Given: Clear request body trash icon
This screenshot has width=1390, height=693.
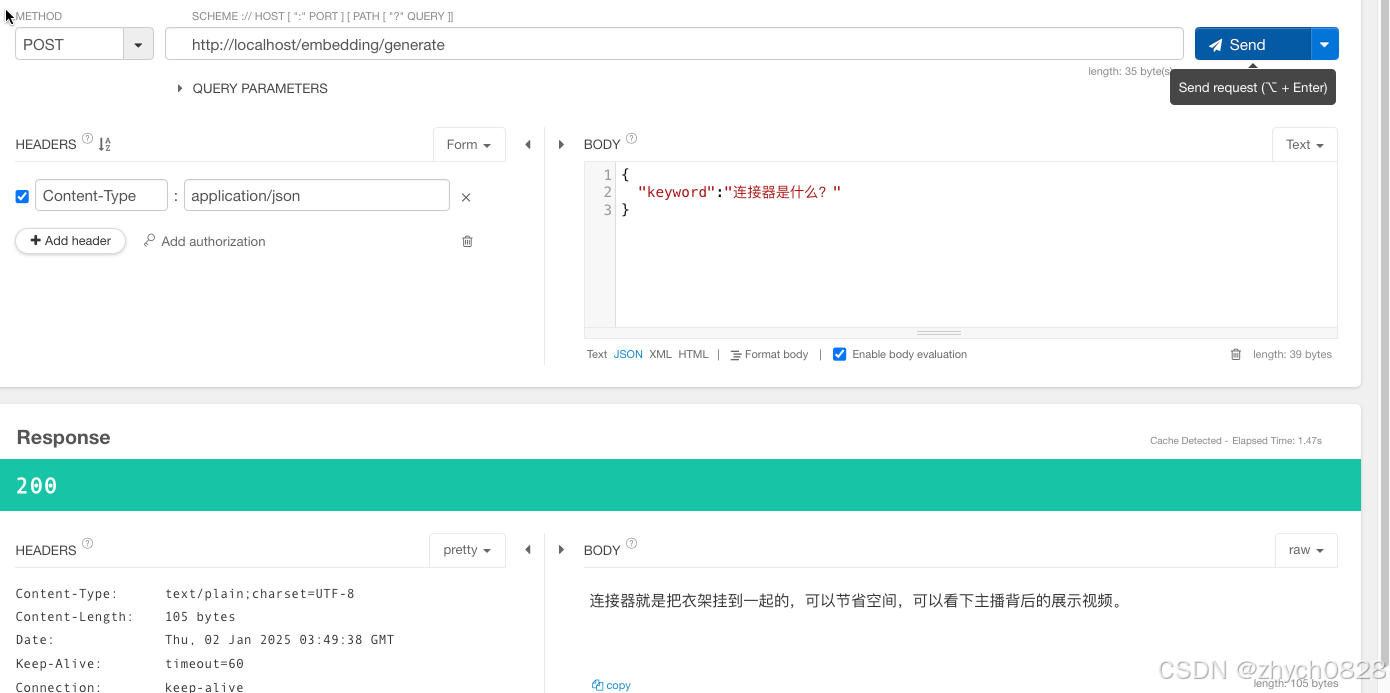Looking at the screenshot, I should (1236, 354).
